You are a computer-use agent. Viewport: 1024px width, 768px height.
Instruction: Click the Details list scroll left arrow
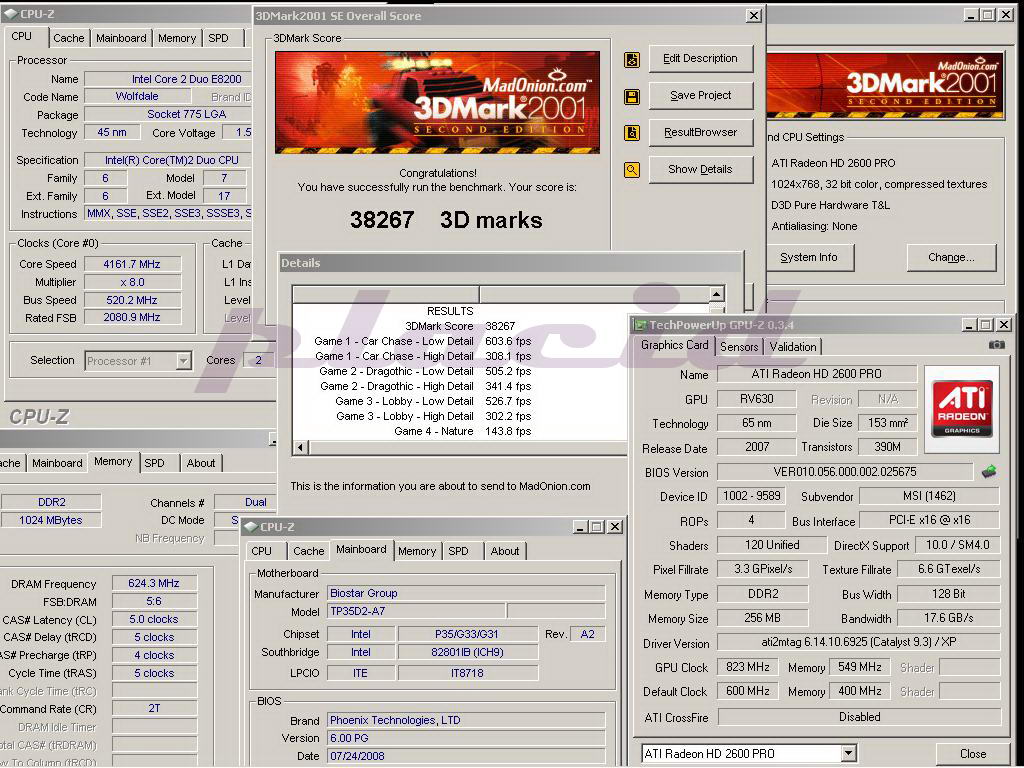coord(300,447)
